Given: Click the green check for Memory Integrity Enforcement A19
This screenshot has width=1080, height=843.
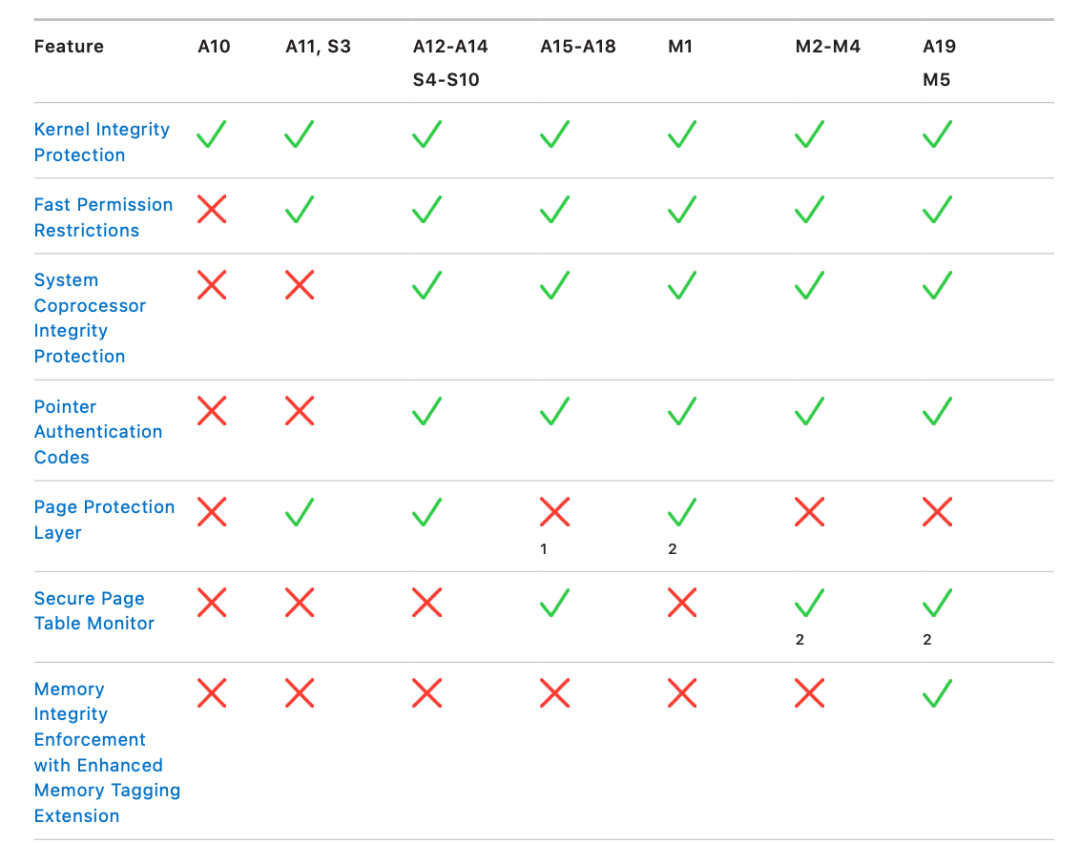Looking at the screenshot, I should point(937,693).
